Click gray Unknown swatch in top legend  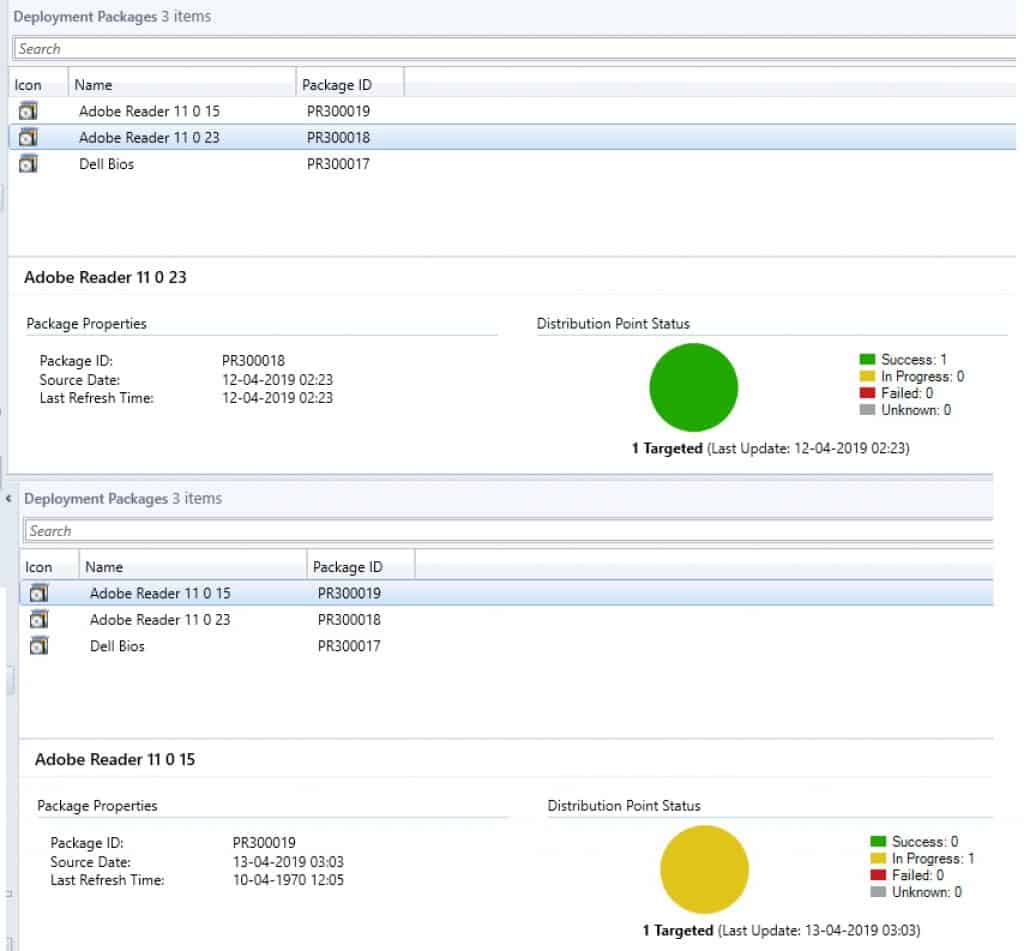[x=867, y=410]
